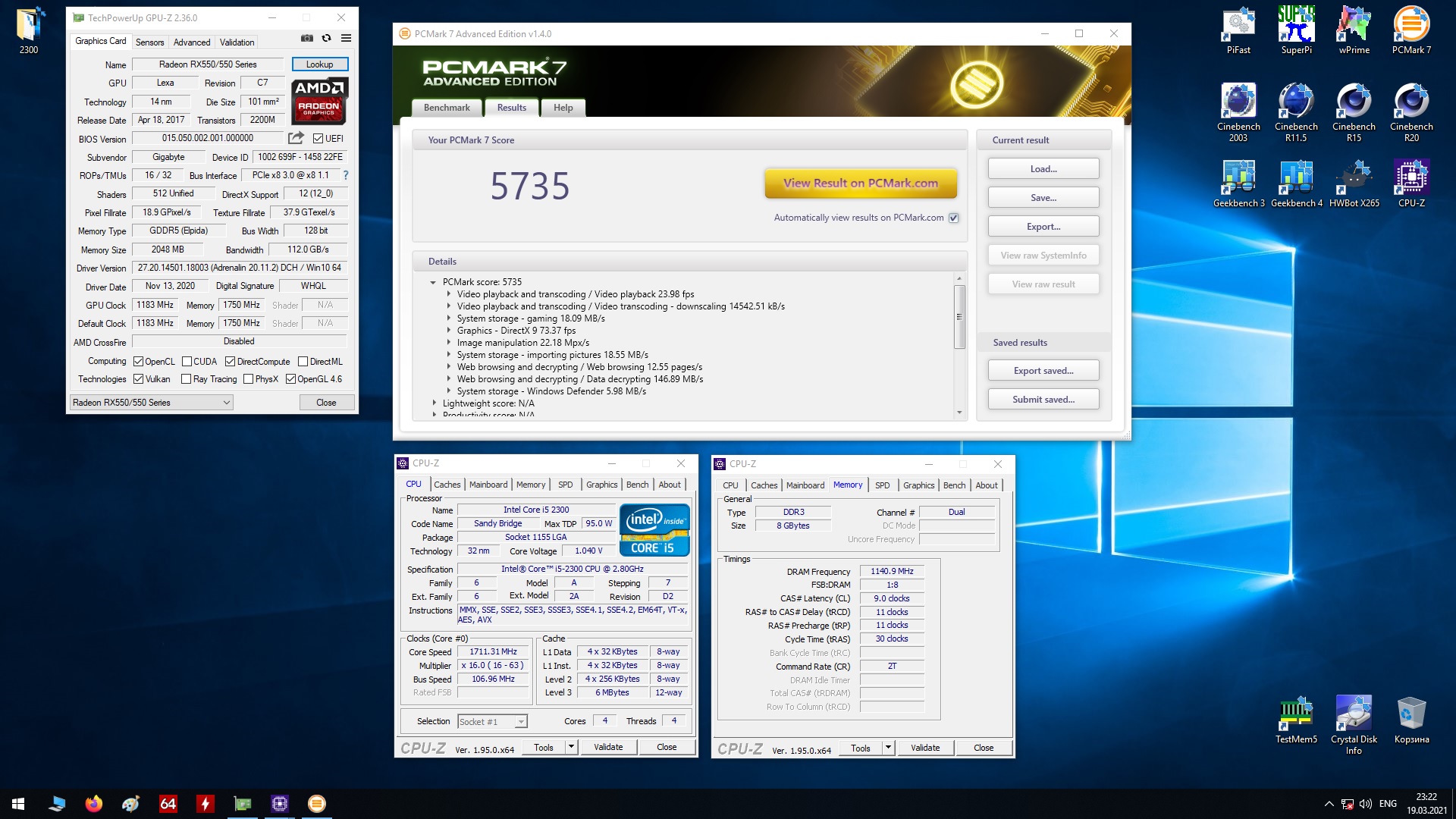Open the Radeon RX550/550 Series GPU dropdown

click(x=151, y=403)
